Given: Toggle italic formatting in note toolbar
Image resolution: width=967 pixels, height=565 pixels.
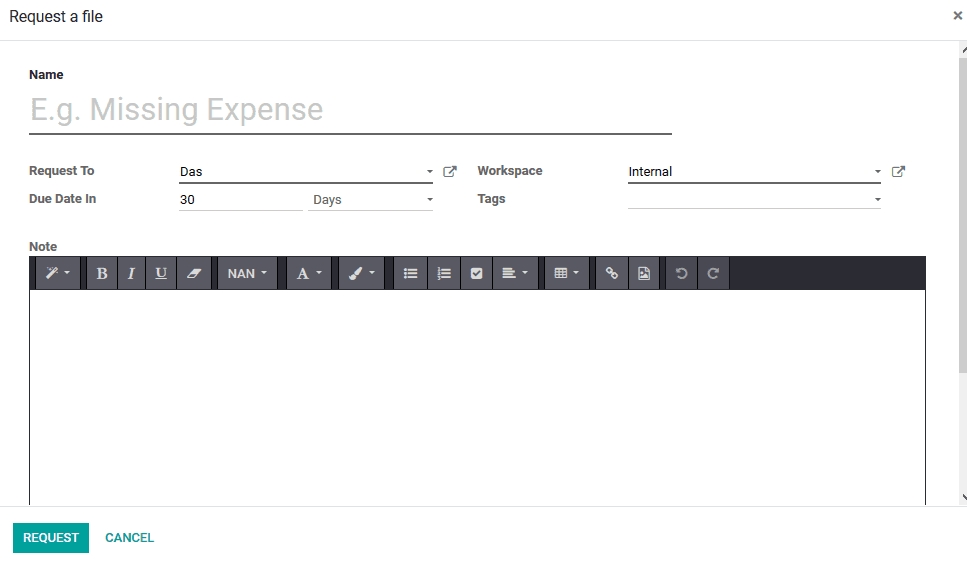Looking at the screenshot, I should (x=131, y=273).
